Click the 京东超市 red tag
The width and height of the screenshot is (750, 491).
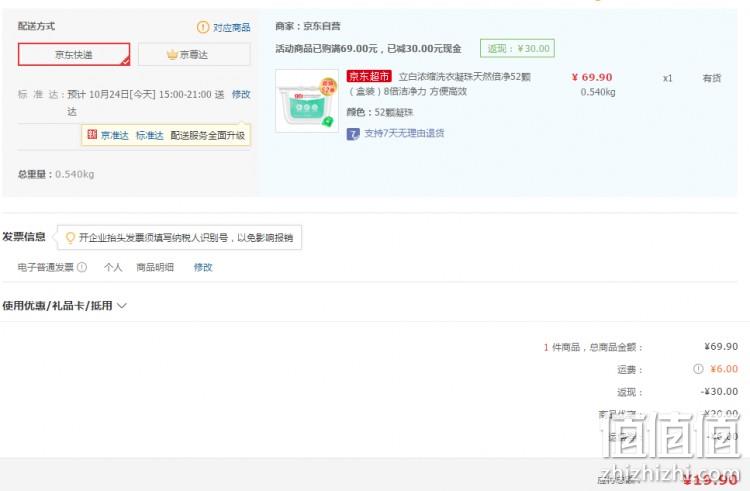[x=369, y=76]
